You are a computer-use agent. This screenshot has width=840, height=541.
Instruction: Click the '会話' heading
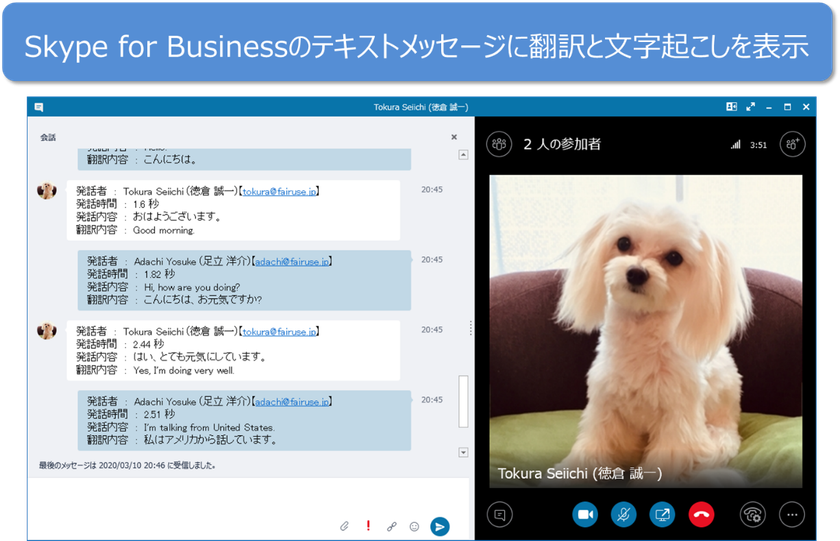[x=48, y=138]
